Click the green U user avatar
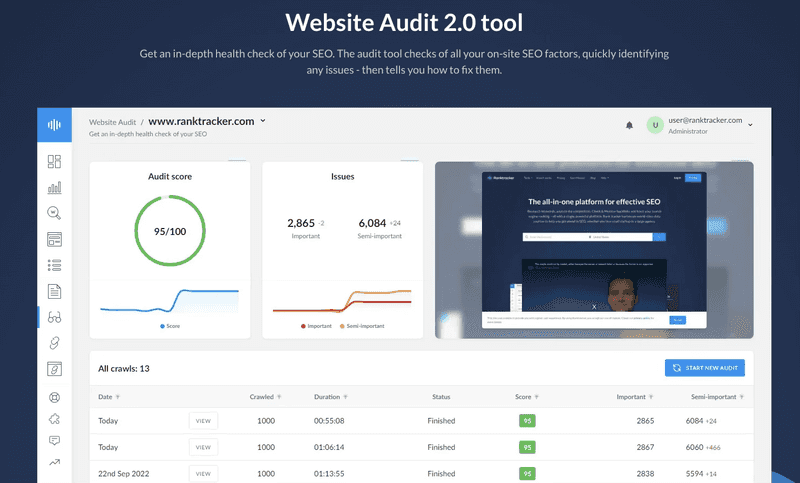800x483 pixels. 655,125
